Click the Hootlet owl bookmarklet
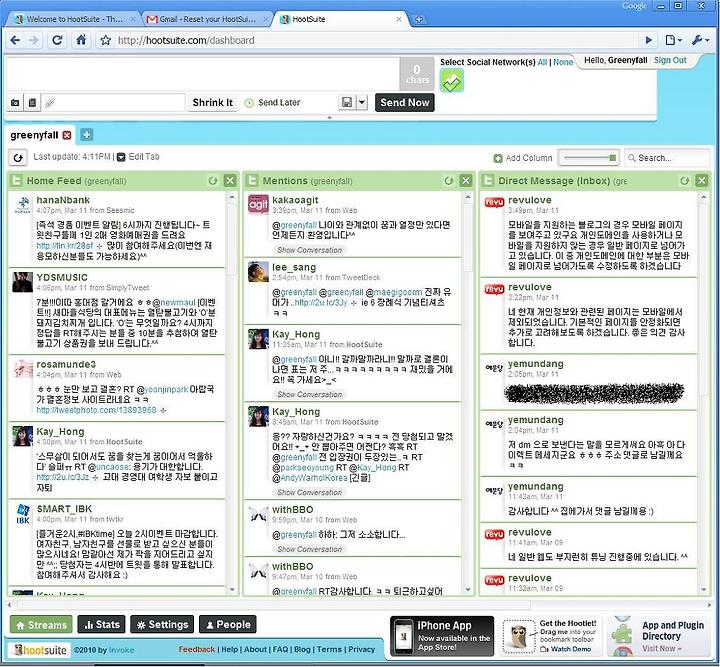The width and height of the screenshot is (720, 667). pos(519,636)
